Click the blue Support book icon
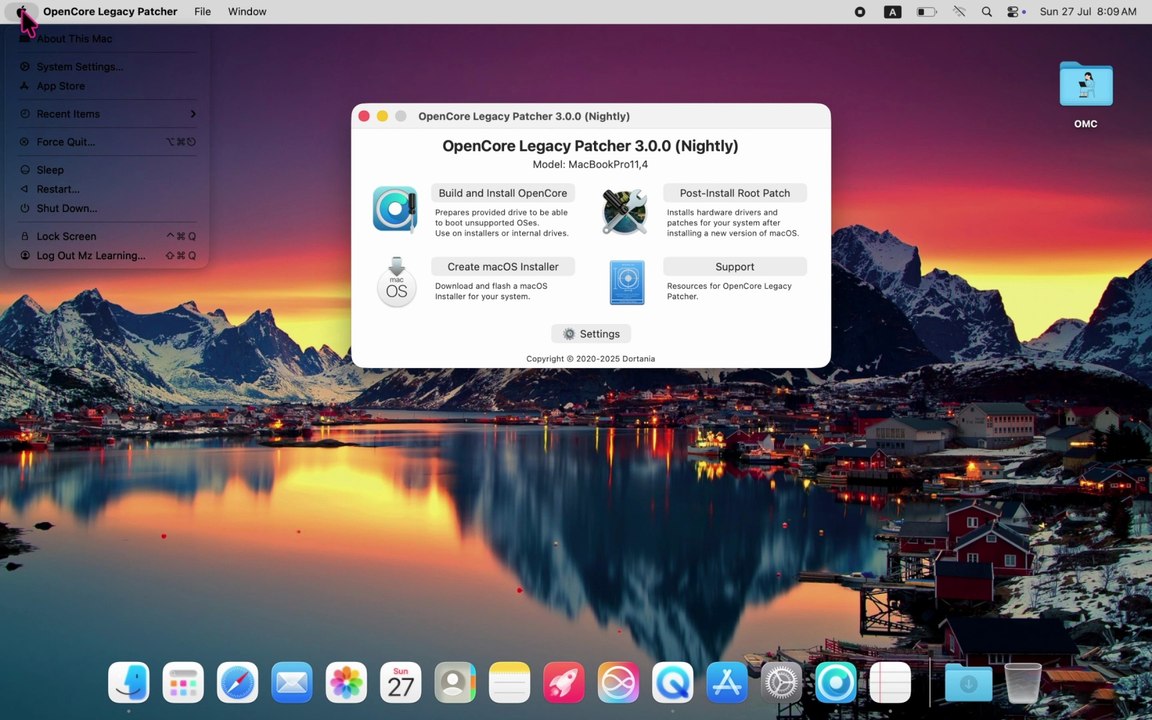Image resolution: width=1152 pixels, height=720 pixels. 627,282
